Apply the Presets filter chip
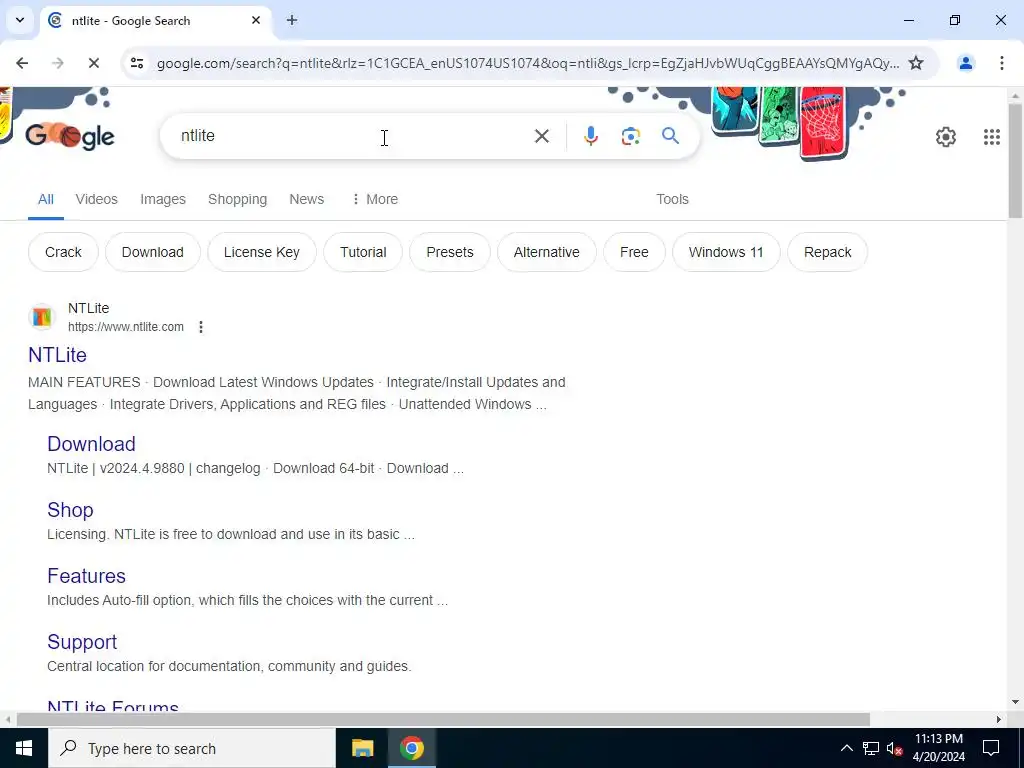Image resolution: width=1024 pixels, height=768 pixels. pyautogui.click(x=449, y=252)
